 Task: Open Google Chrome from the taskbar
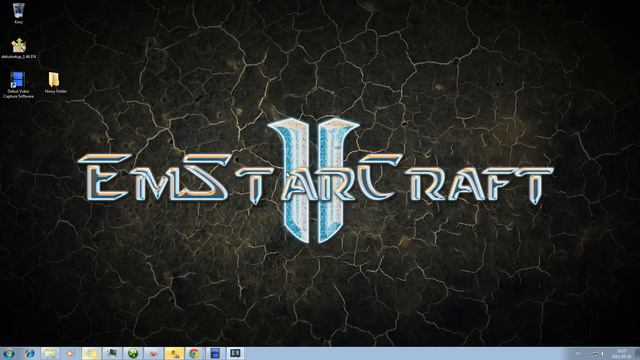coord(194,353)
